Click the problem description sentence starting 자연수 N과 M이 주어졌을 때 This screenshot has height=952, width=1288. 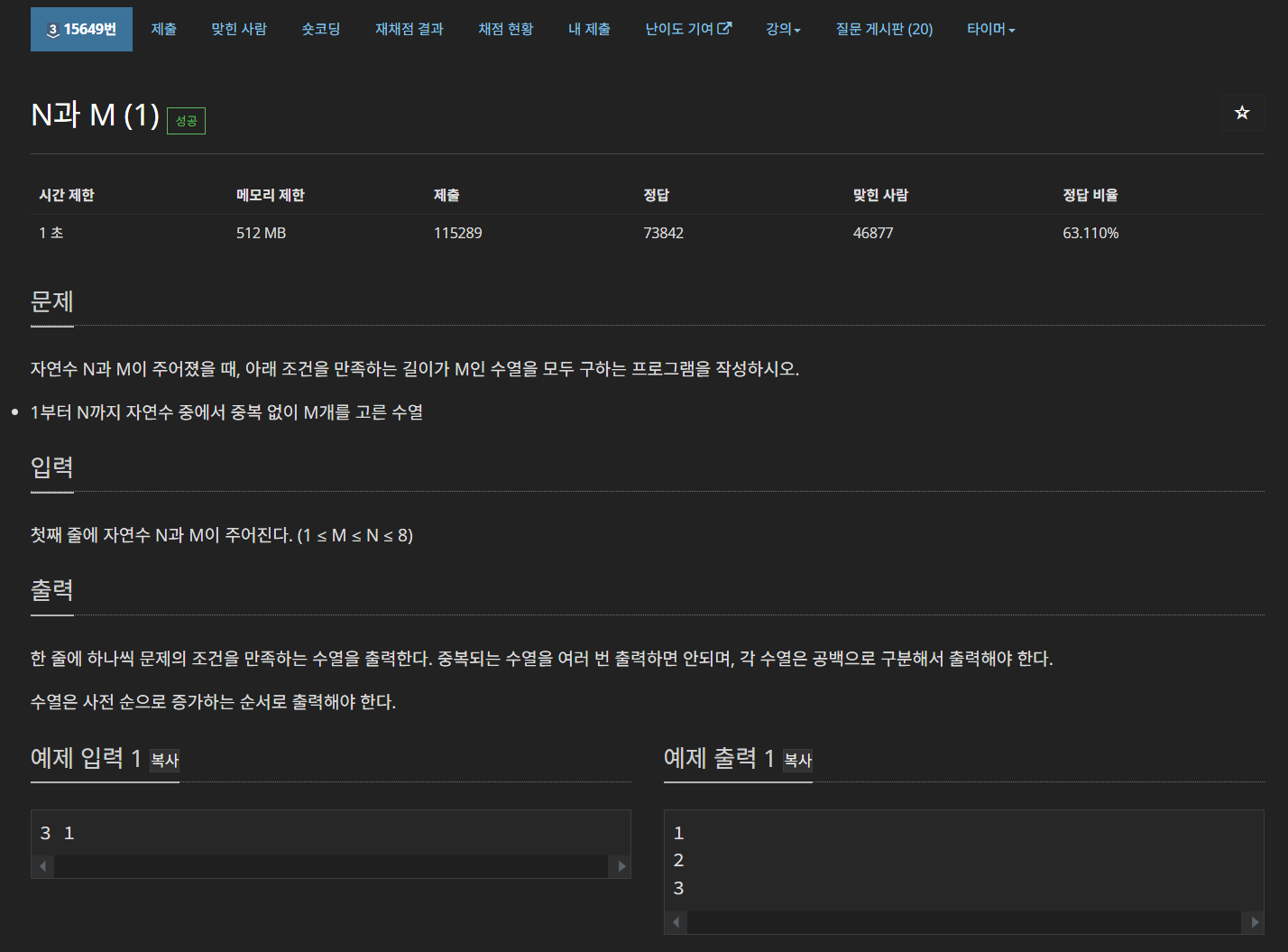pos(415,369)
